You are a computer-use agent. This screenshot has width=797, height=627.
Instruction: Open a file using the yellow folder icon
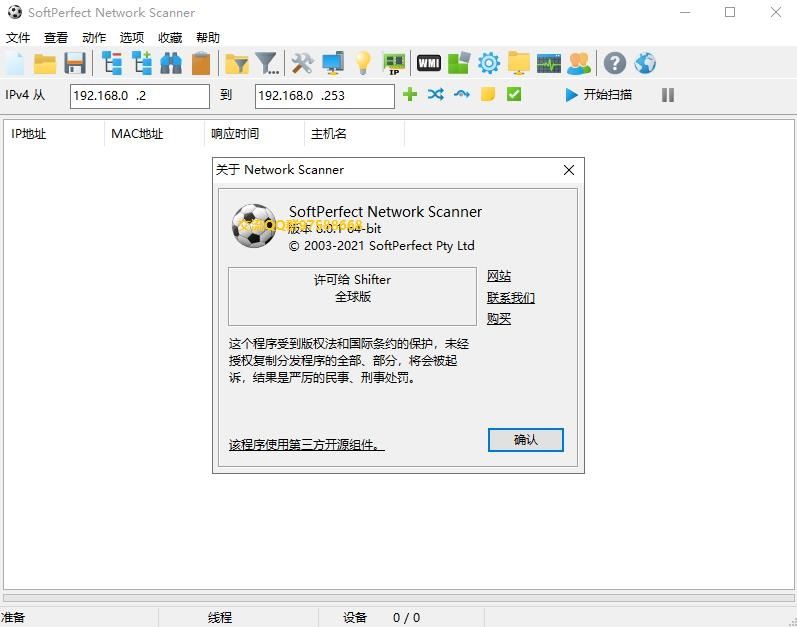coord(45,64)
